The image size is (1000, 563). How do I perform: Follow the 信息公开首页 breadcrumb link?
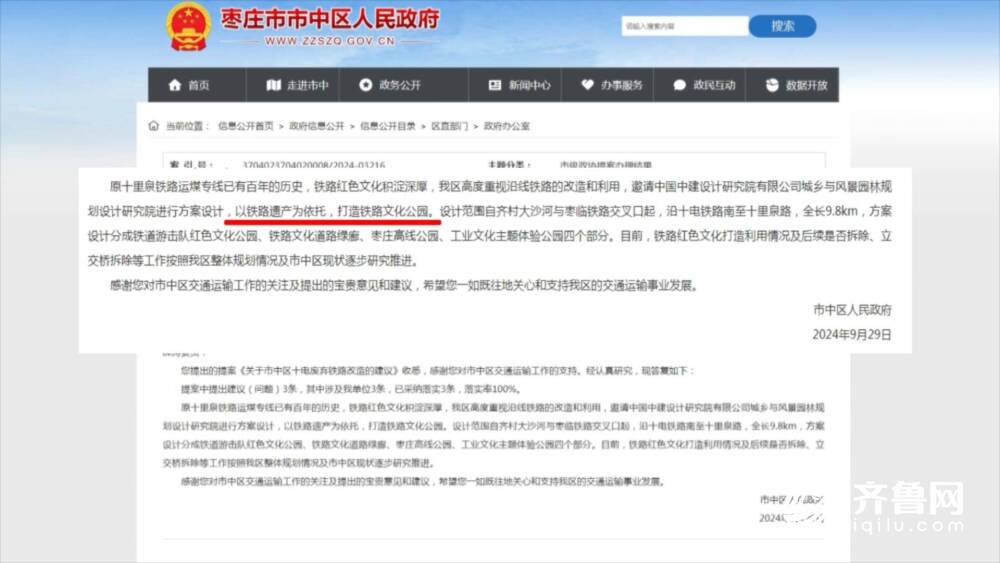tap(246, 126)
